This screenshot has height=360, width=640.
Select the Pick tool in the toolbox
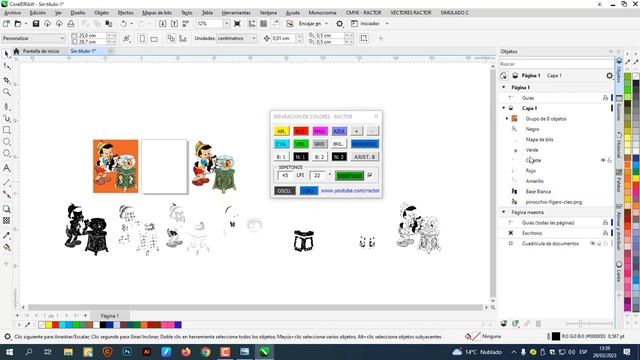(7, 54)
